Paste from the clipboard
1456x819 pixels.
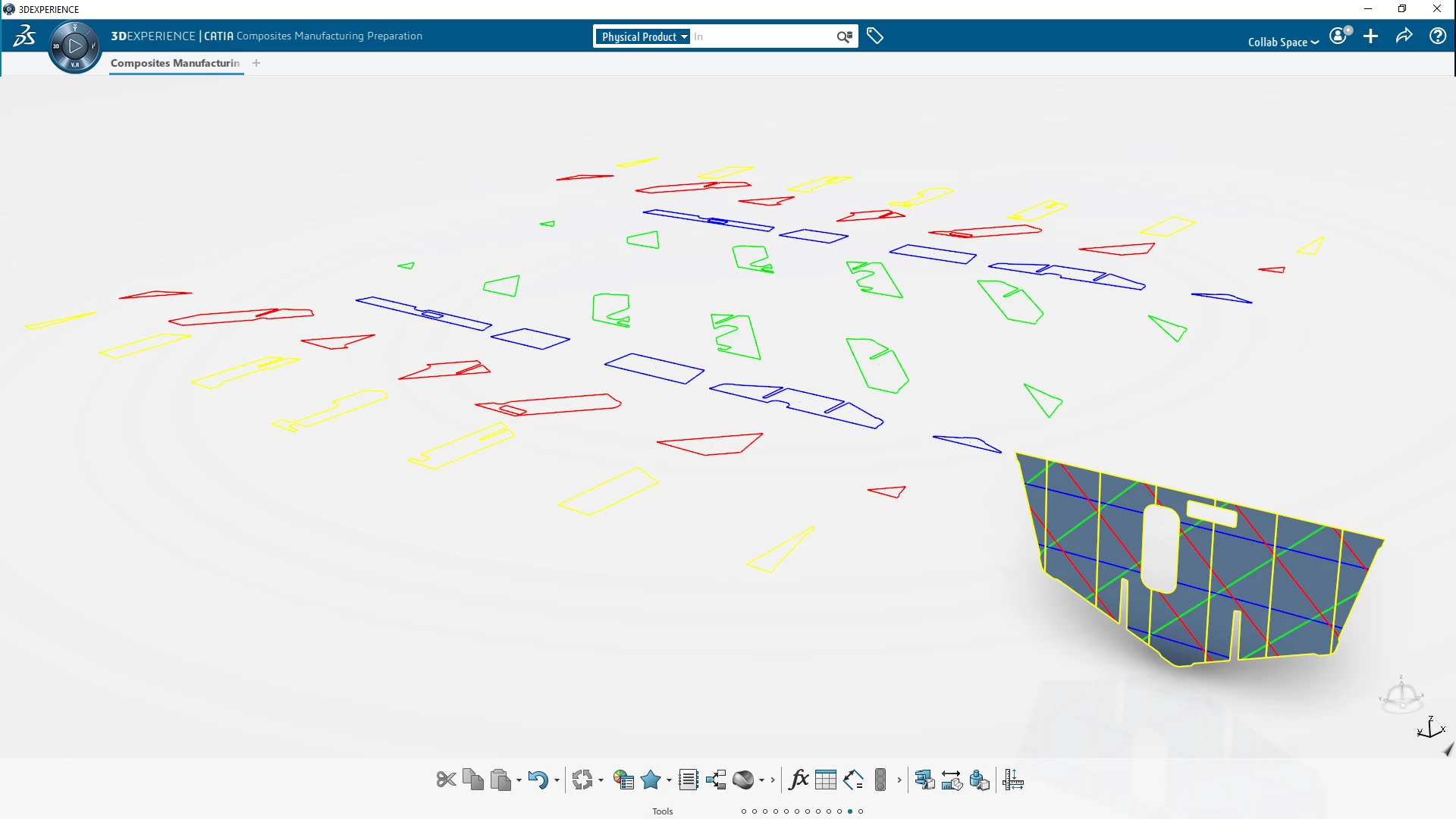501,780
